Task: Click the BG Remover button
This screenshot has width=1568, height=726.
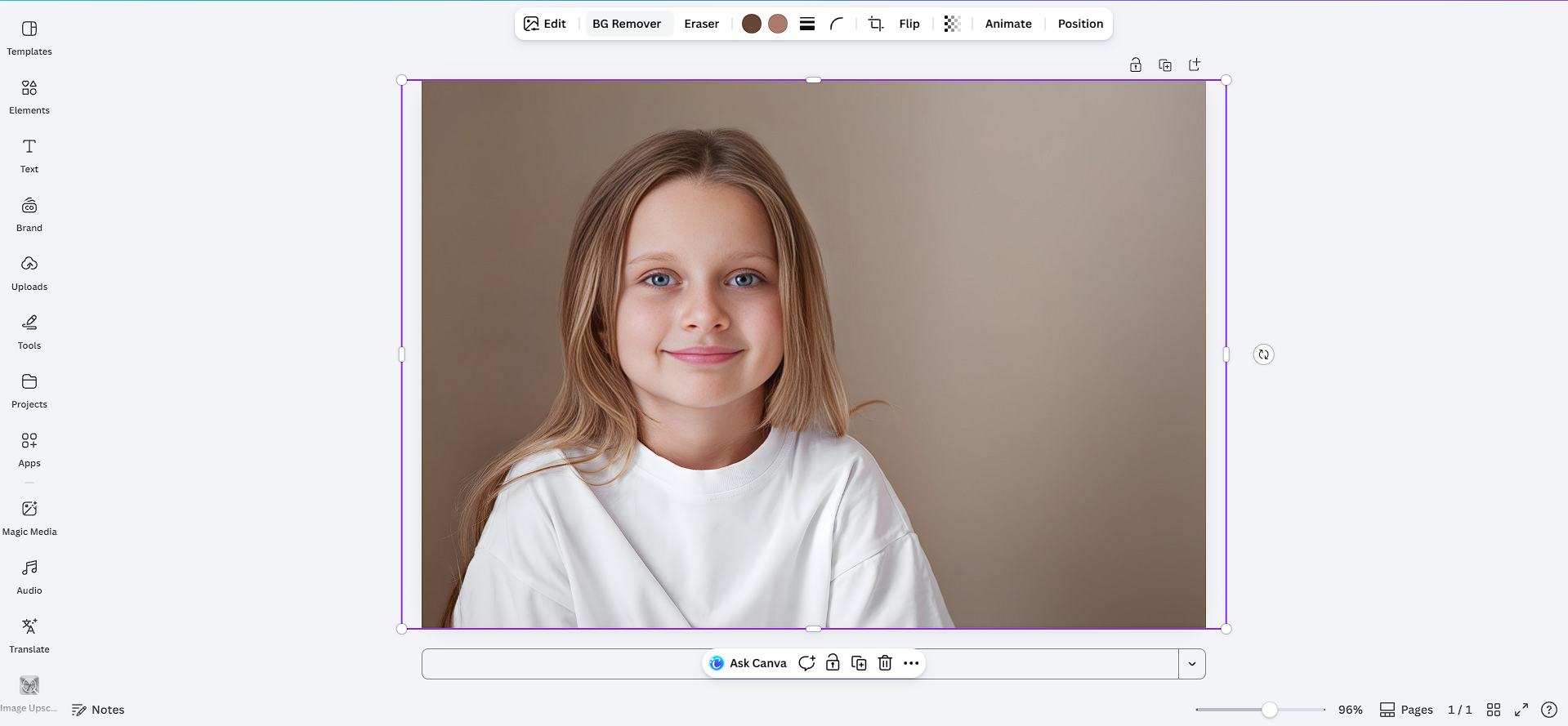Action: (x=627, y=24)
